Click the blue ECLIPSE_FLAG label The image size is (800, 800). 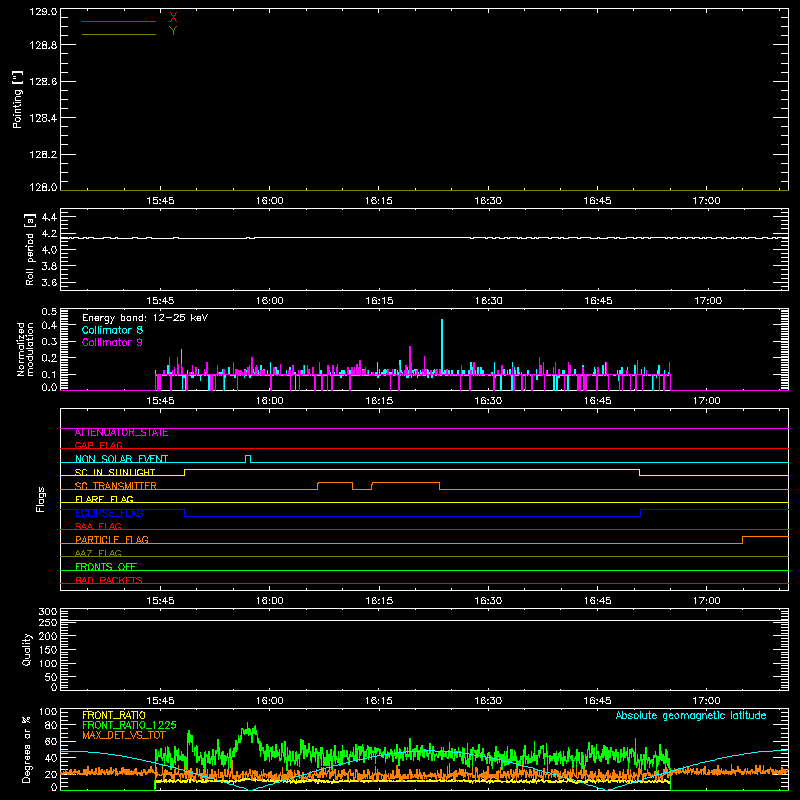pyautogui.click(x=109, y=513)
